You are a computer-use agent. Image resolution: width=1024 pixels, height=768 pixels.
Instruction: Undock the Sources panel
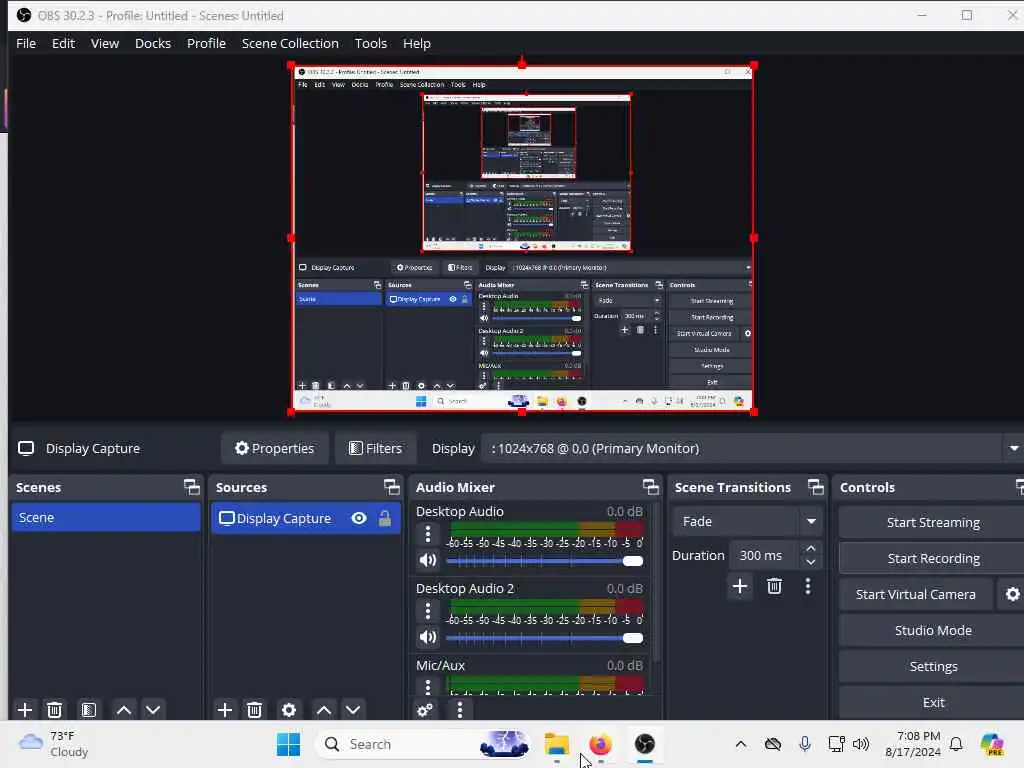point(391,487)
